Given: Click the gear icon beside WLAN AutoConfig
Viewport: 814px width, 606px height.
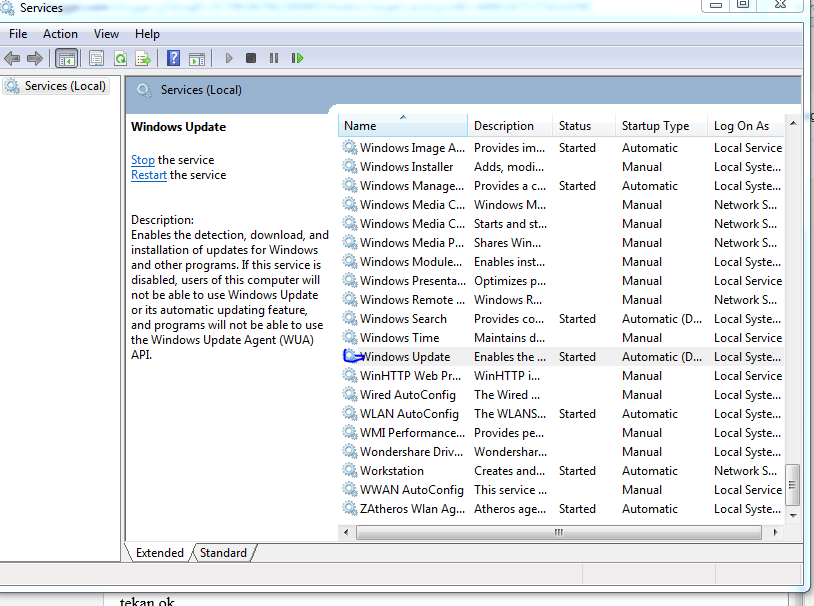Looking at the screenshot, I should (x=350, y=413).
